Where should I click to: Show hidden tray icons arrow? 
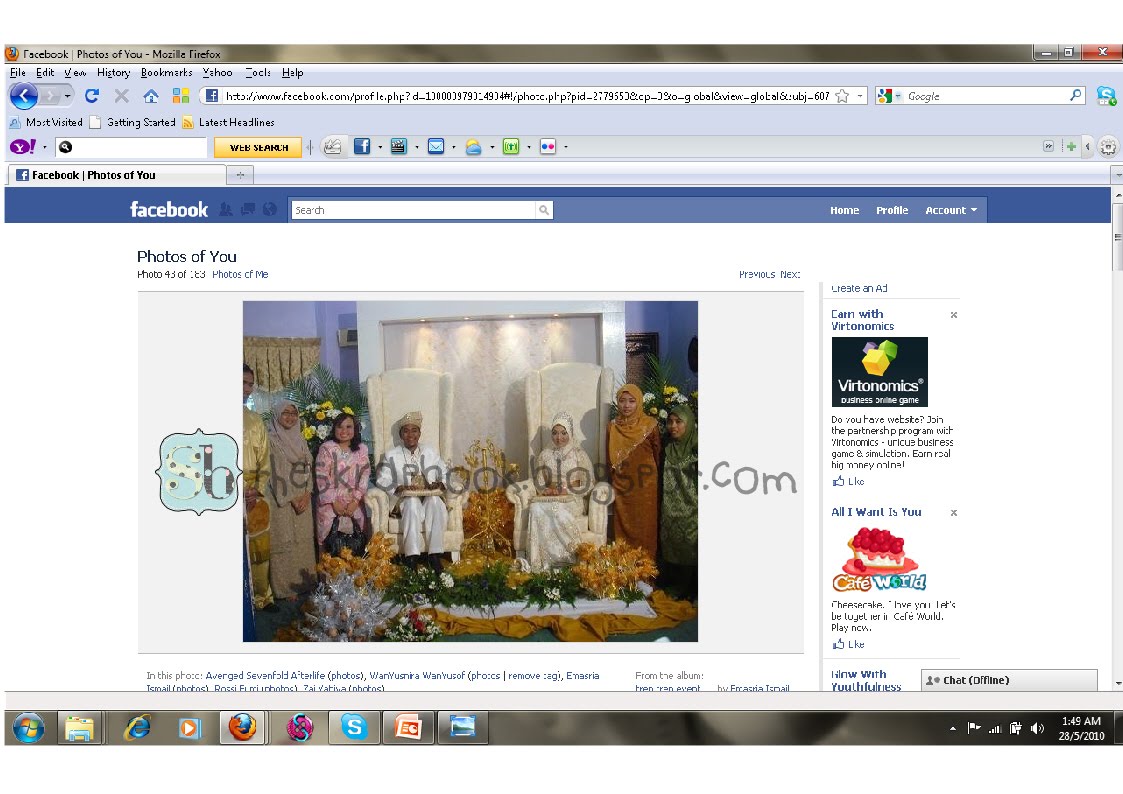953,729
